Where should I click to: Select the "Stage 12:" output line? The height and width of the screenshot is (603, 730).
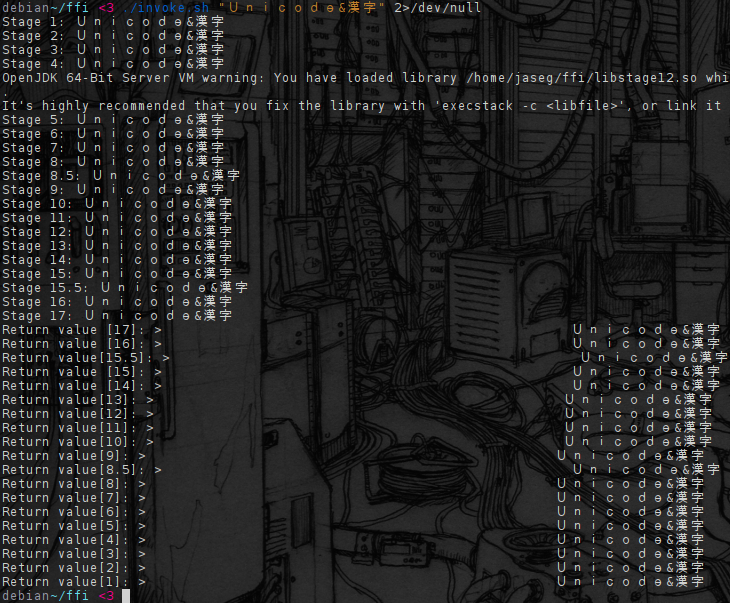click(117, 231)
